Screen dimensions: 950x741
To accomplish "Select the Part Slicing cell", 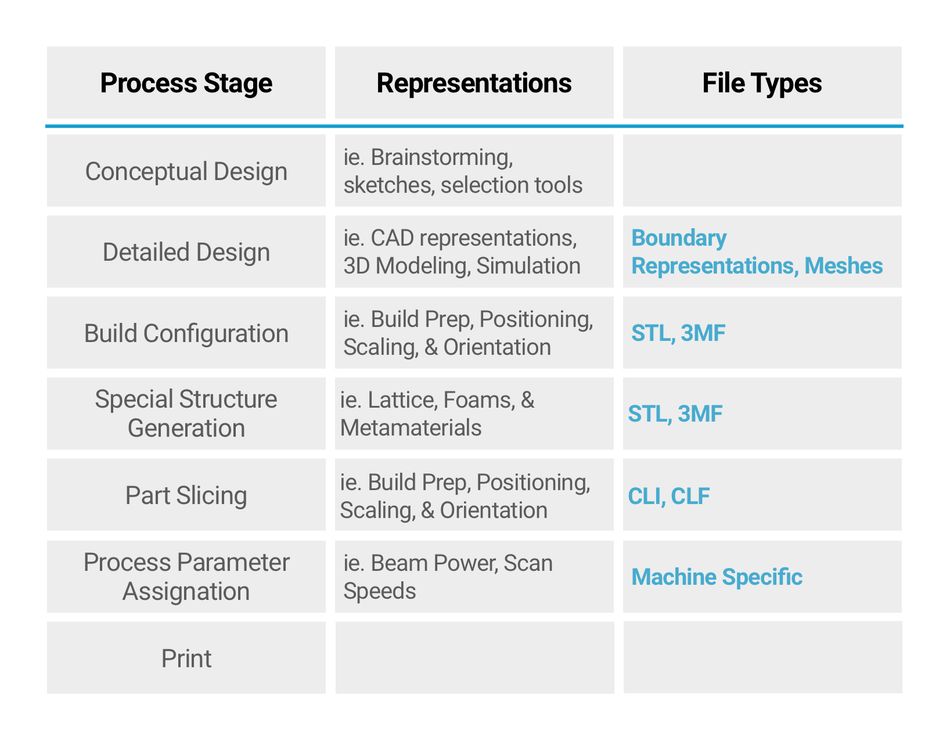I will pyautogui.click(x=186, y=494).
